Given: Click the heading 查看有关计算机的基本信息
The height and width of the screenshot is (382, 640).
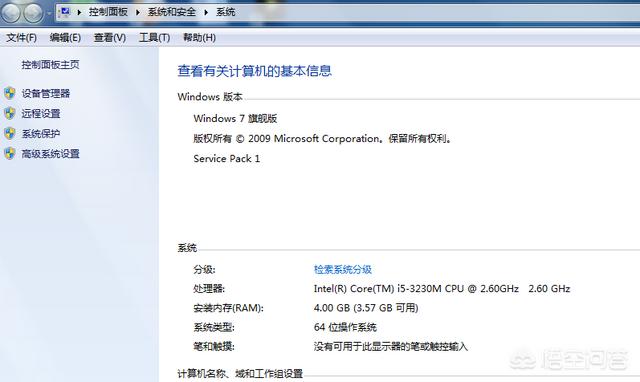Looking at the screenshot, I should tap(254, 71).
